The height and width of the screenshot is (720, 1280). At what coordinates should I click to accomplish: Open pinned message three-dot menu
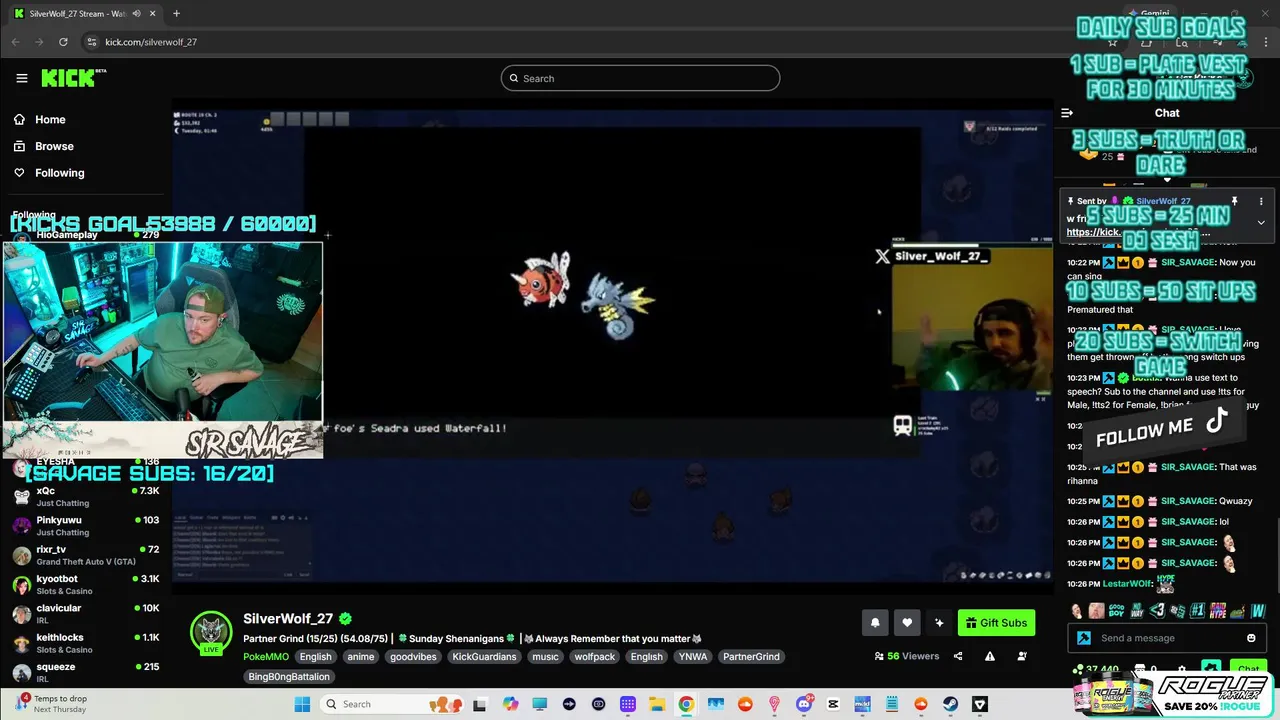pyautogui.click(x=1261, y=201)
